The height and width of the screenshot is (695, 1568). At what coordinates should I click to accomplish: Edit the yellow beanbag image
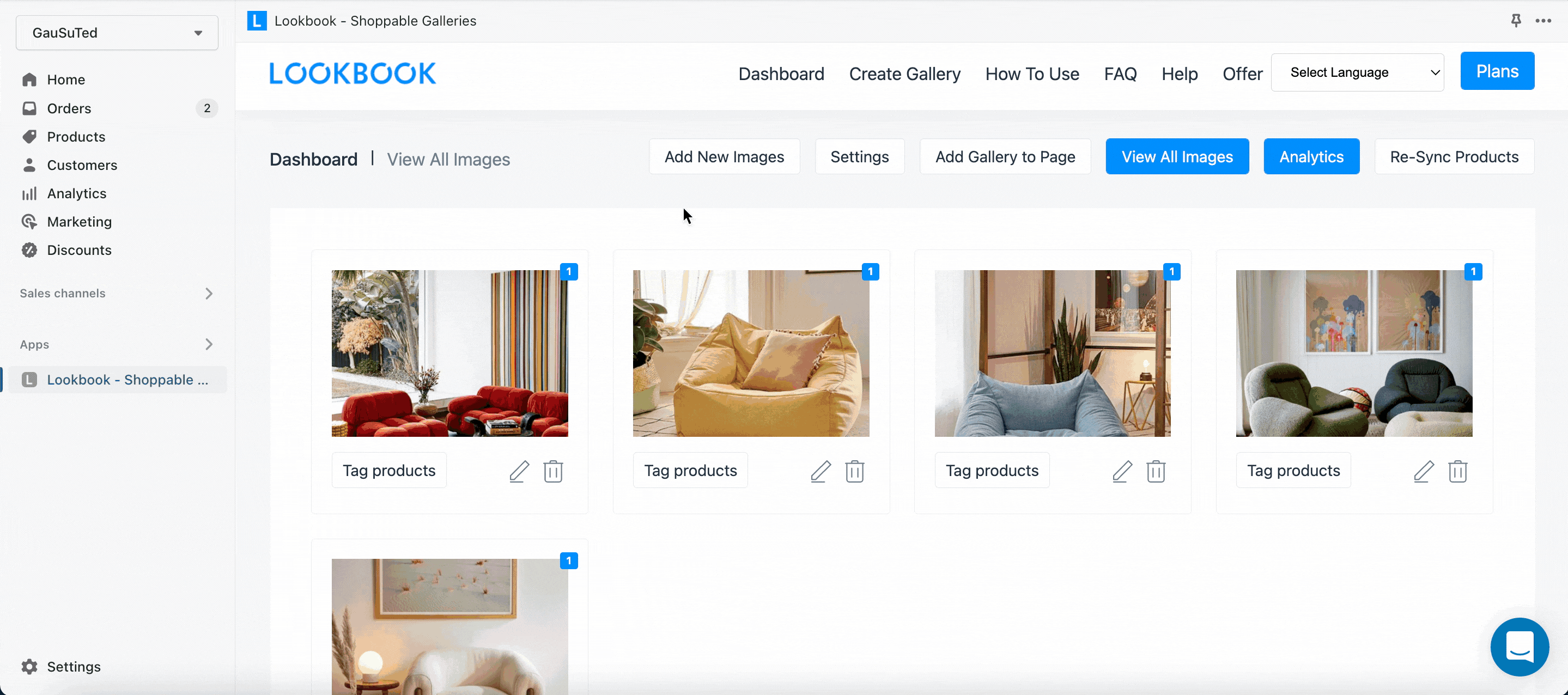[821, 471]
